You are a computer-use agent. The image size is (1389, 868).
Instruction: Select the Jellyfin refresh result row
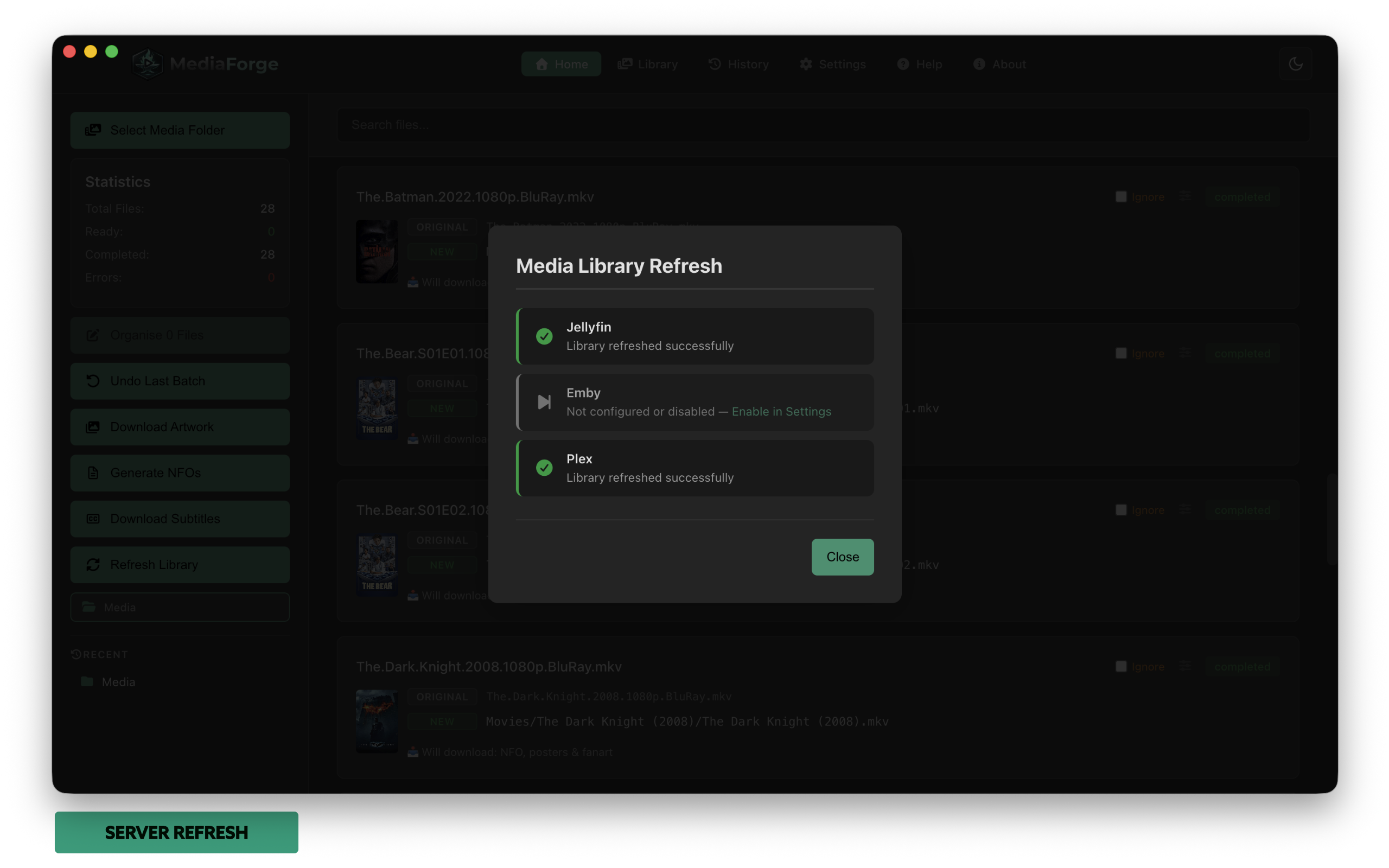(694, 336)
